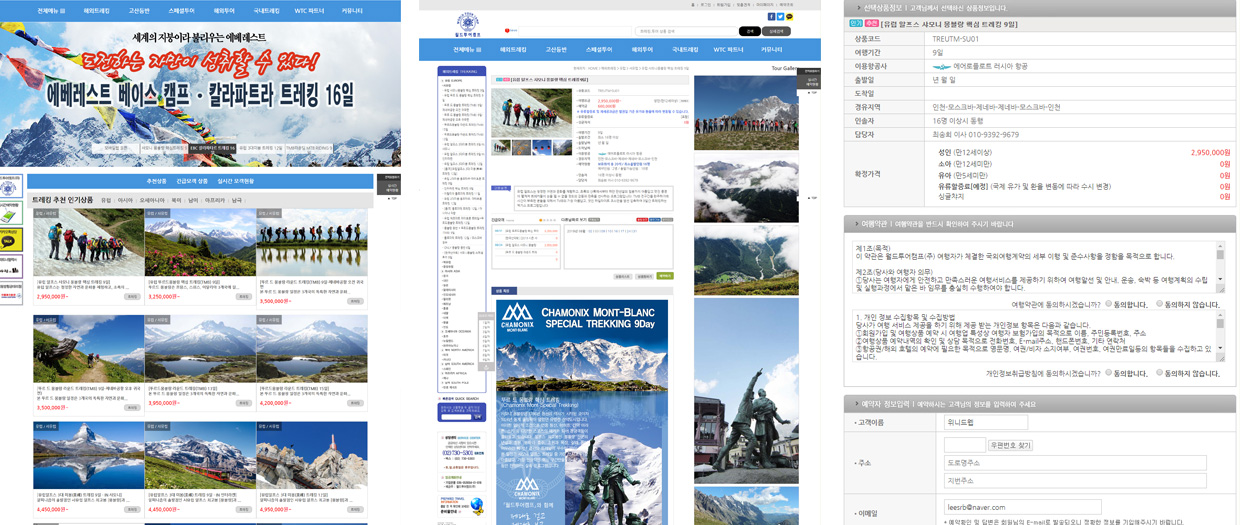Image resolution: width=1240 pixels, height=525 pixels.
Task: Open 커뮤니티 menu on Everest homepage
Action: click(x=352, y=11)
